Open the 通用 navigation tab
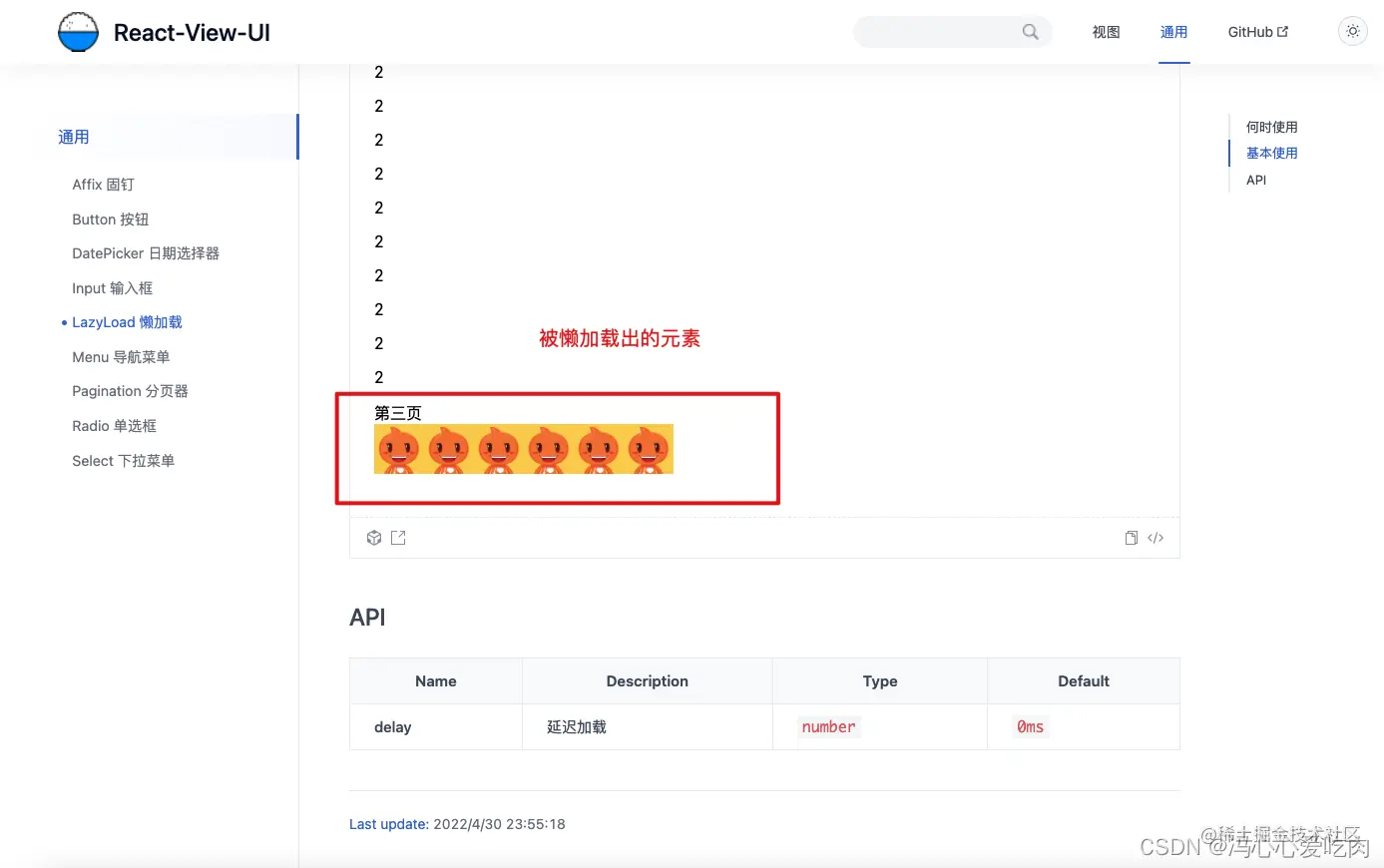Viewport: 1384px width, 868px height. point(1173,31)
